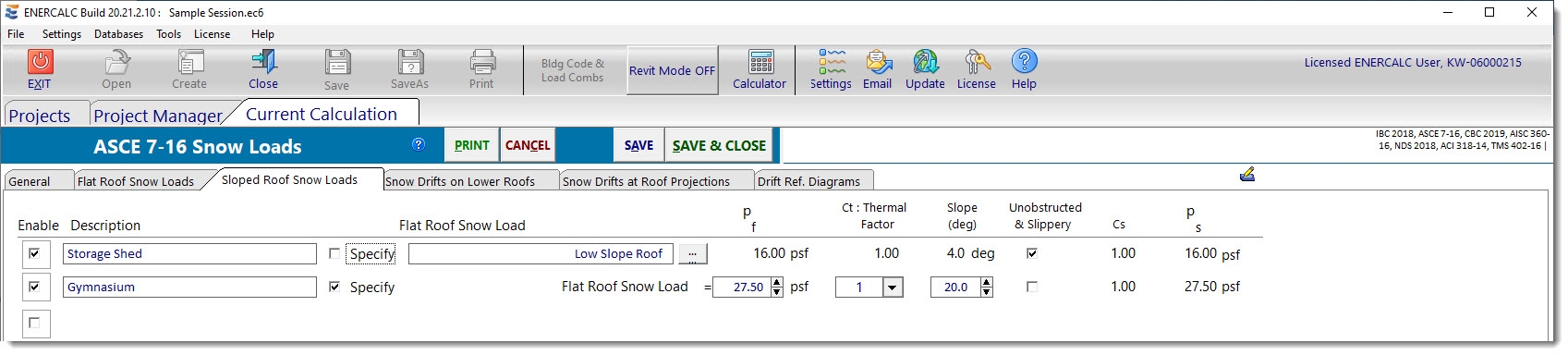Click the red EXIT power icon

point(40,62)
